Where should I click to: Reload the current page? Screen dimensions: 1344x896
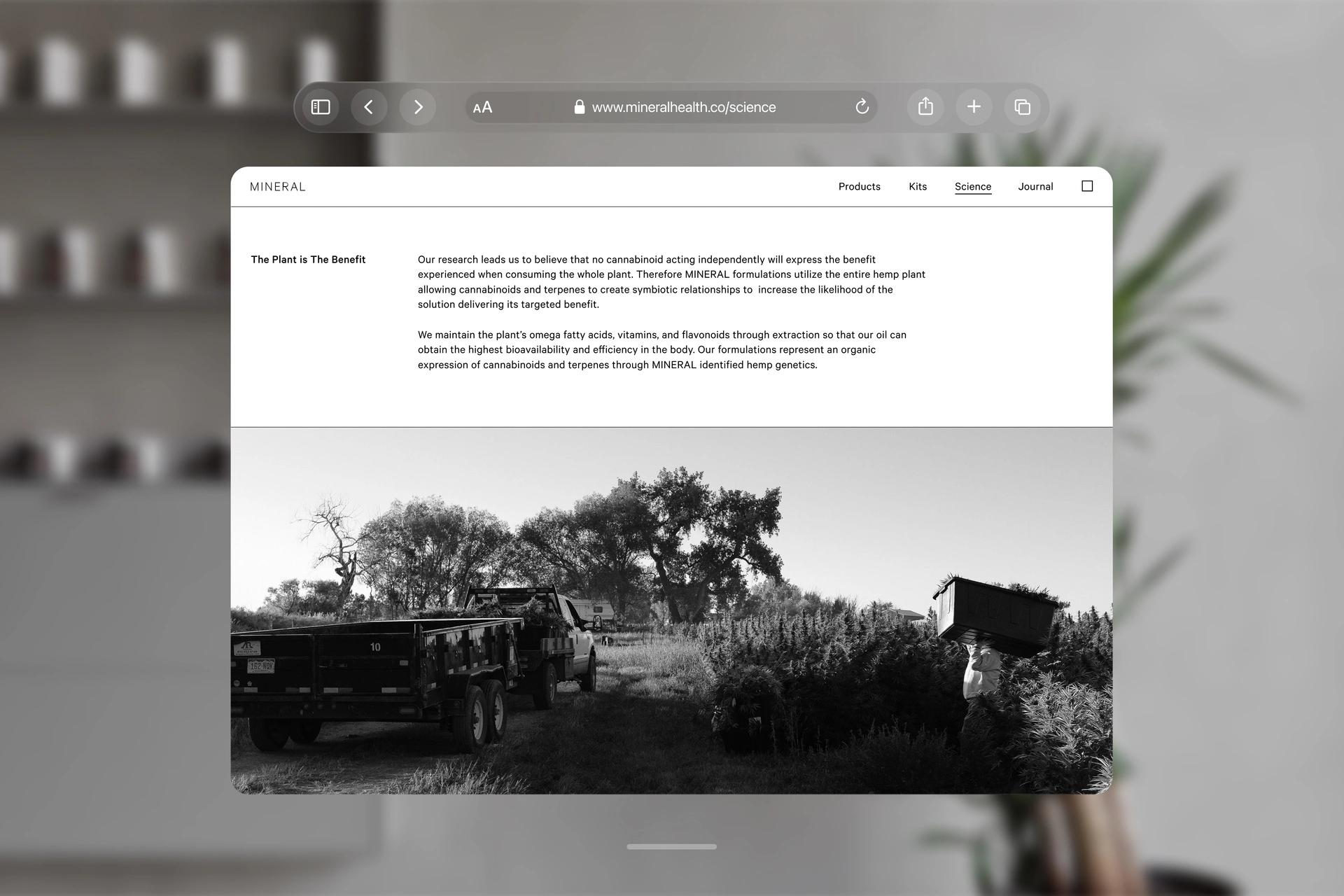(862, 107)
